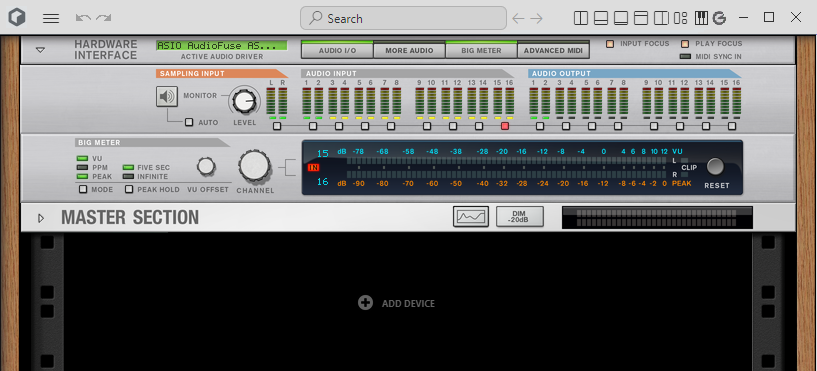
Task: Click the red audio input 15-16 meter button
Action: click(x=504, y=126)
